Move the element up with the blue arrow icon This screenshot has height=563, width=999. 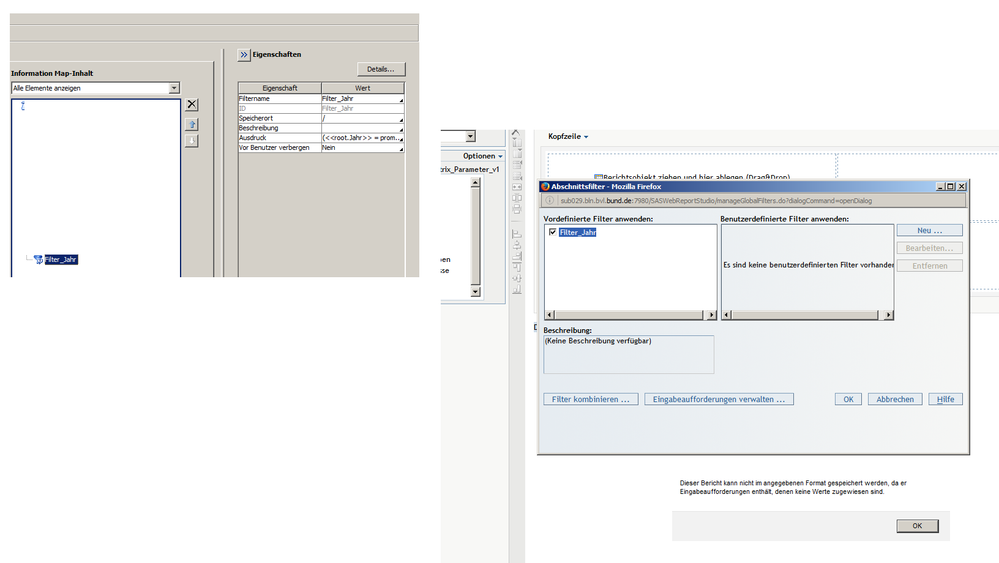pos(192,124)
